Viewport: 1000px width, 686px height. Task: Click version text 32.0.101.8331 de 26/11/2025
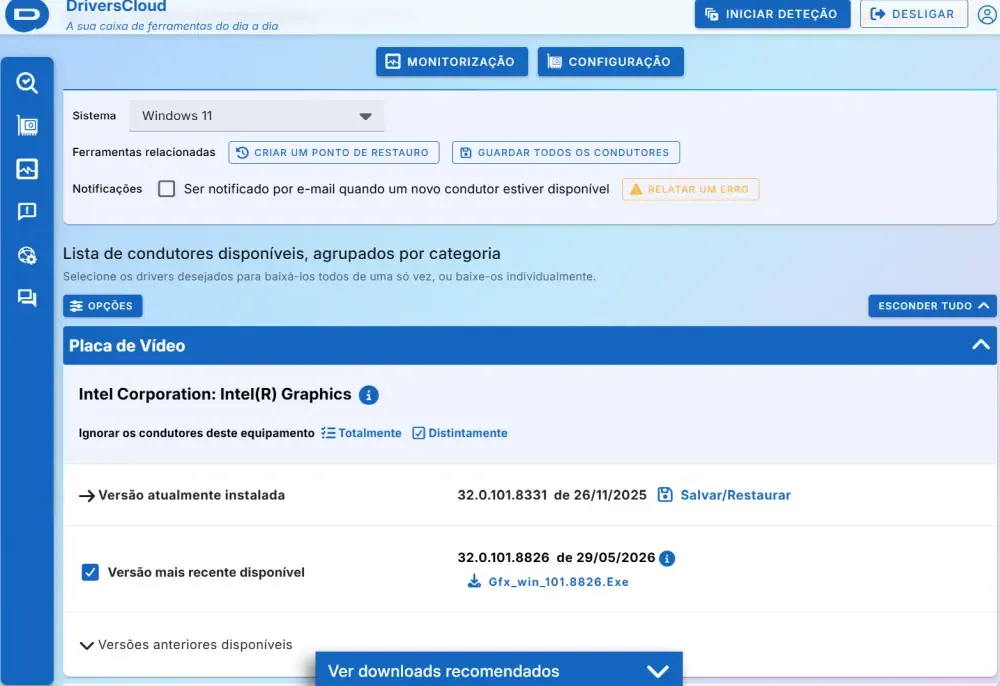pos(552,495)
